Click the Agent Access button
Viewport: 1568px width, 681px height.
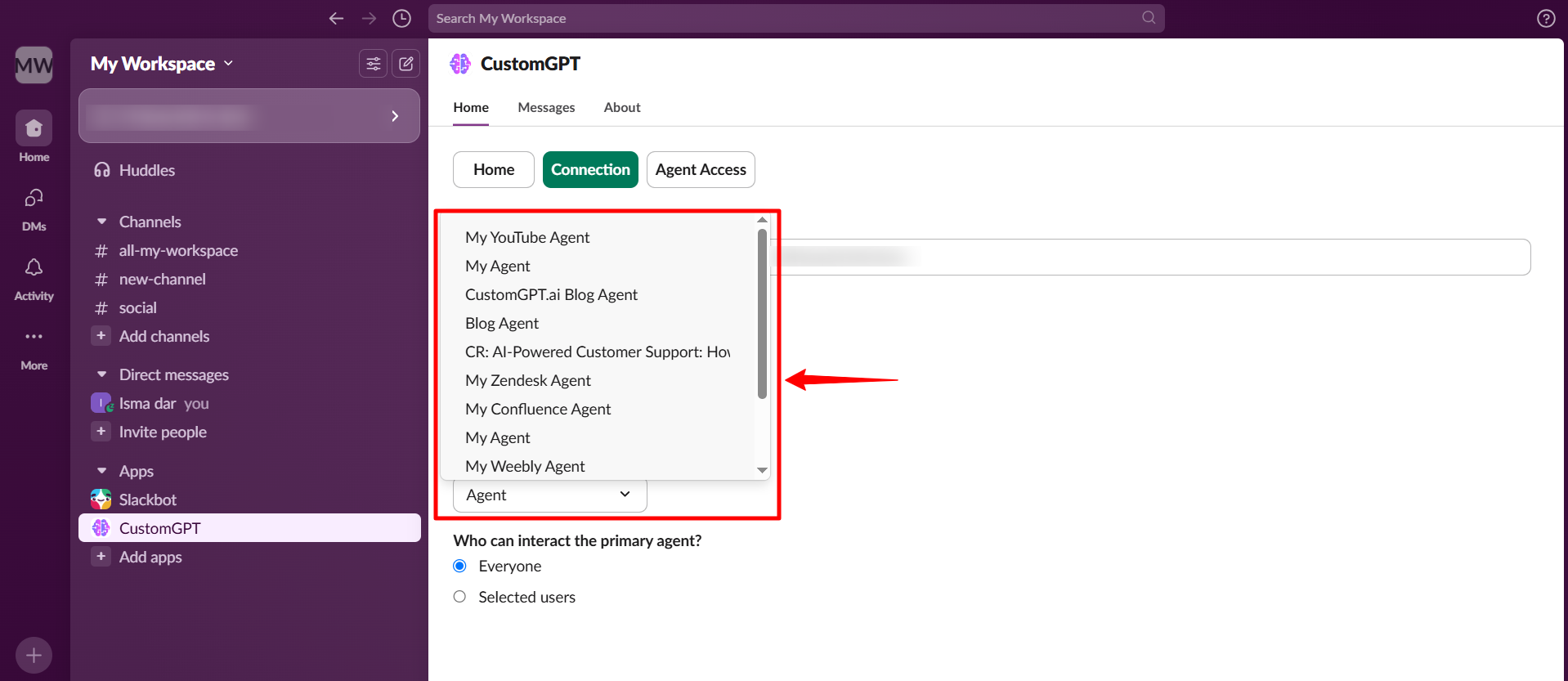point(701,169)
